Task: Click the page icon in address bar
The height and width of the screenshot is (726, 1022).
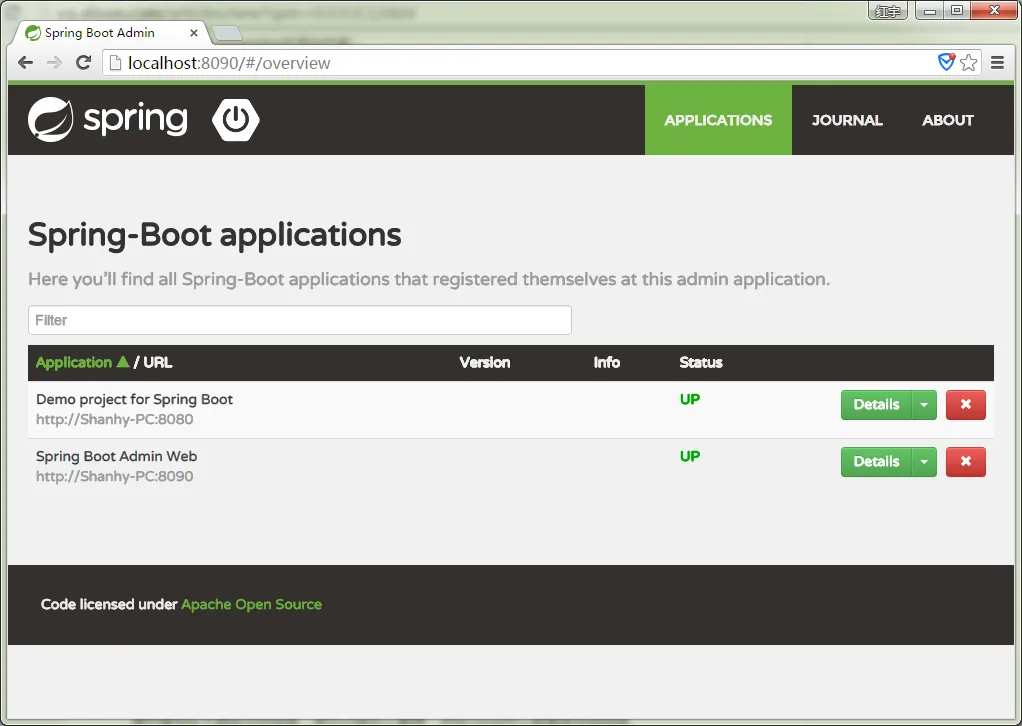Action: tap(115, 63)
